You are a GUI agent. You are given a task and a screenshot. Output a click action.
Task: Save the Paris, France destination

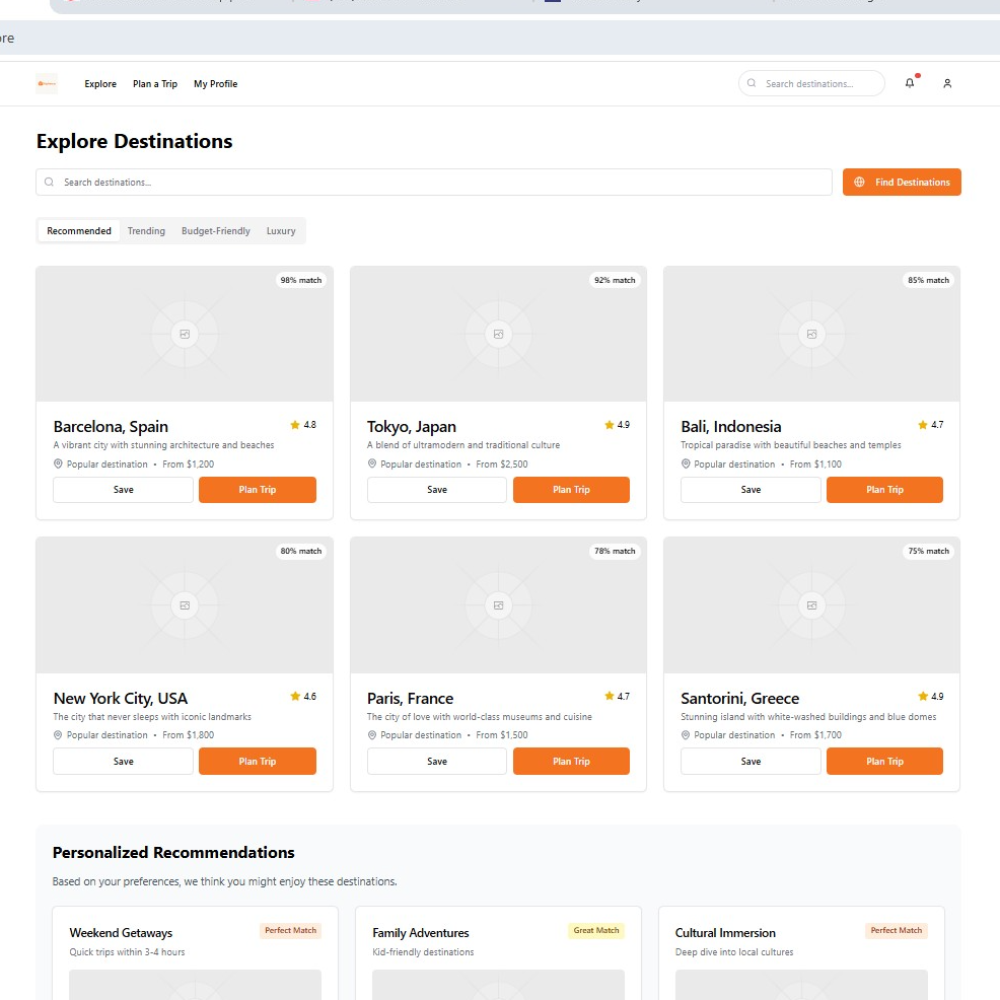pos(437,761)
